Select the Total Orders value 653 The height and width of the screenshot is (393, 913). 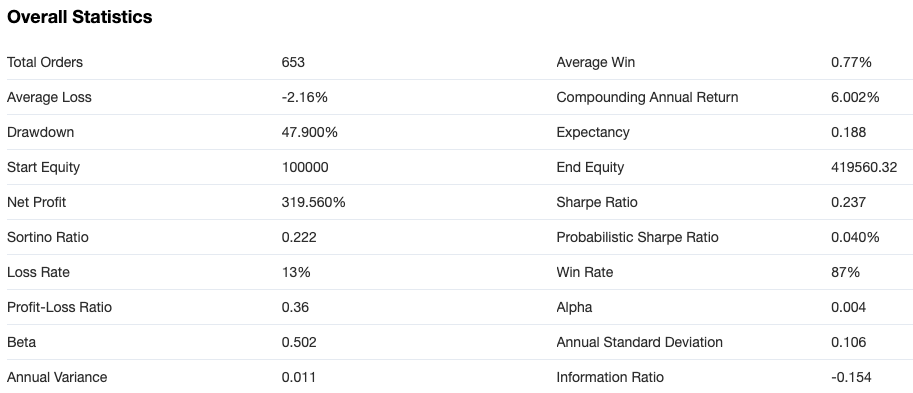[x=293, y=62]
